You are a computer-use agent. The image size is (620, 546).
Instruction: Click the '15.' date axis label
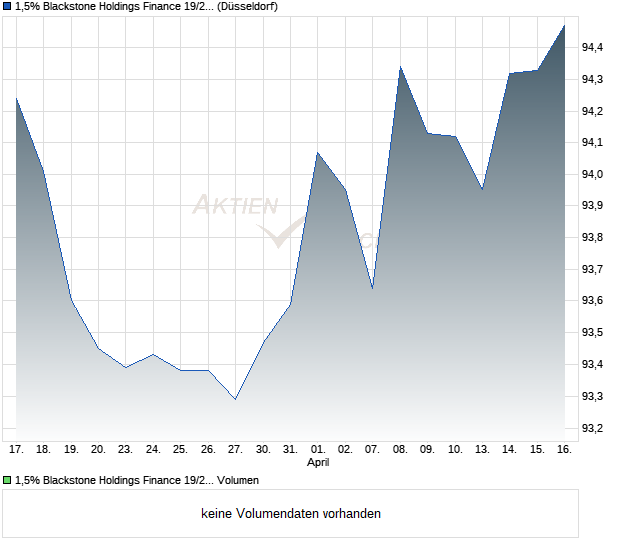(537, 450)
